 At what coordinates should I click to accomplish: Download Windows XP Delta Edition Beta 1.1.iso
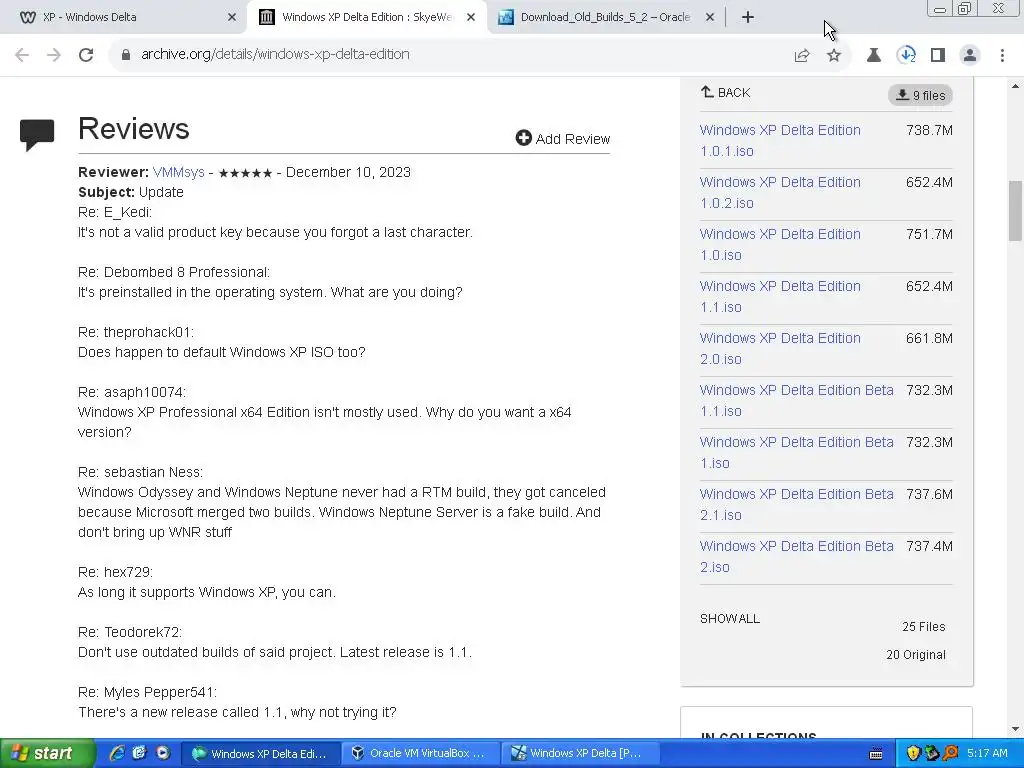click(x=796, y=400)
